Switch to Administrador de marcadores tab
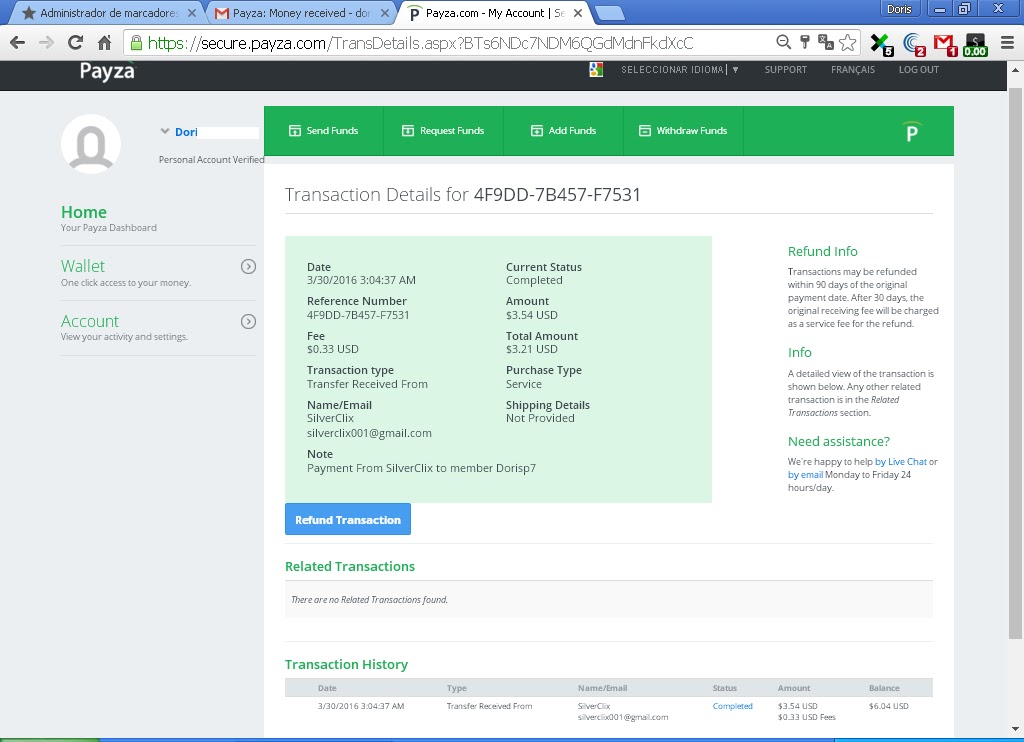 pos(108,13)
